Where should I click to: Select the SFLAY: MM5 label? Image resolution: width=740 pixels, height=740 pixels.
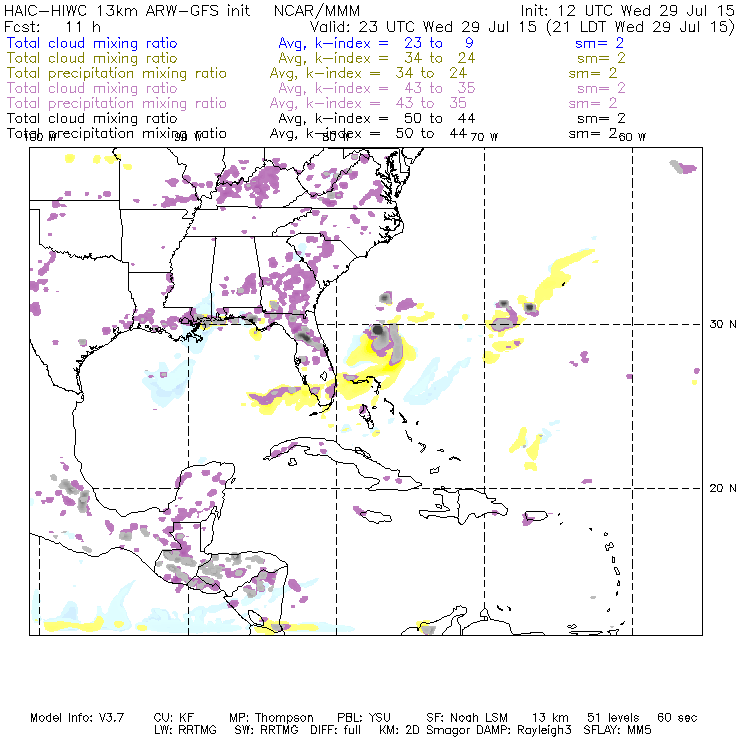coord(617,730)
